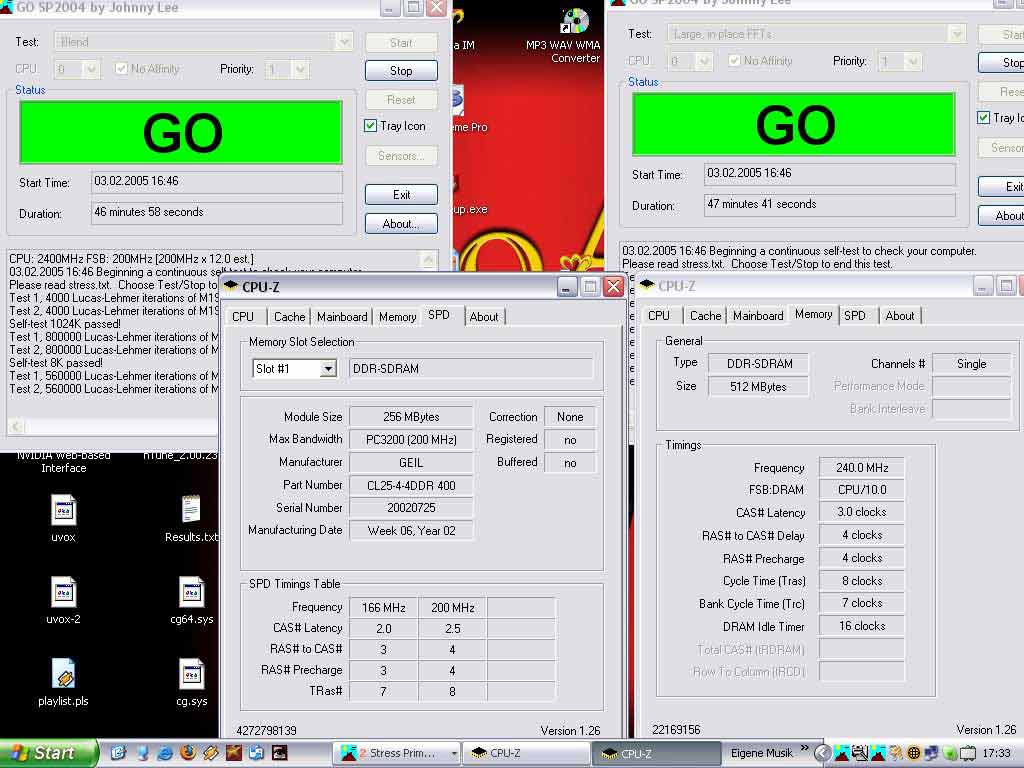
Task: Switch to CPU tab in SPD CPU-Z window
Action: (243, 317)
